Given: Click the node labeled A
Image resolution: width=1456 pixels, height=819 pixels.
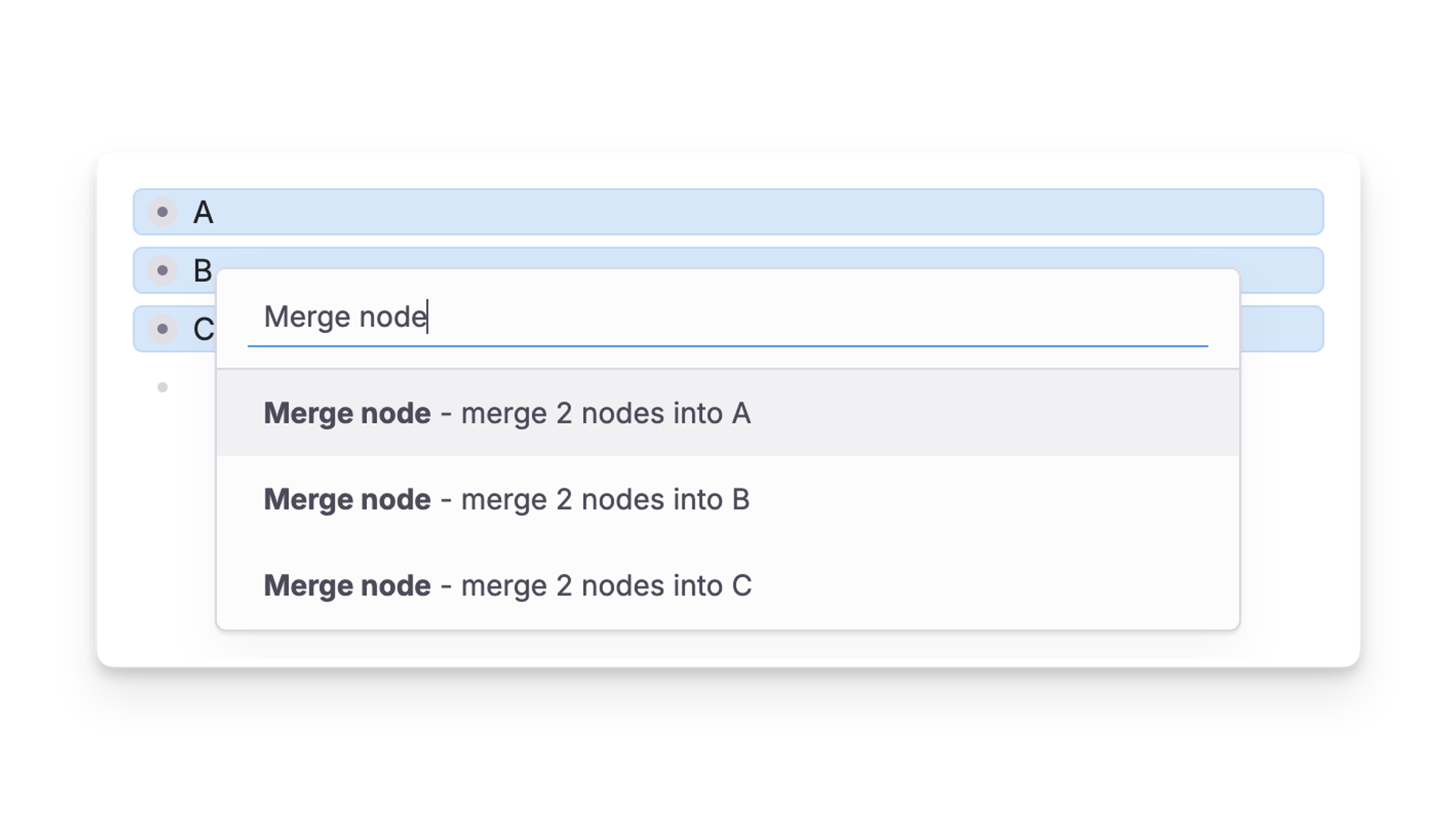Looking at the screenshot, I should pos(202,212).
